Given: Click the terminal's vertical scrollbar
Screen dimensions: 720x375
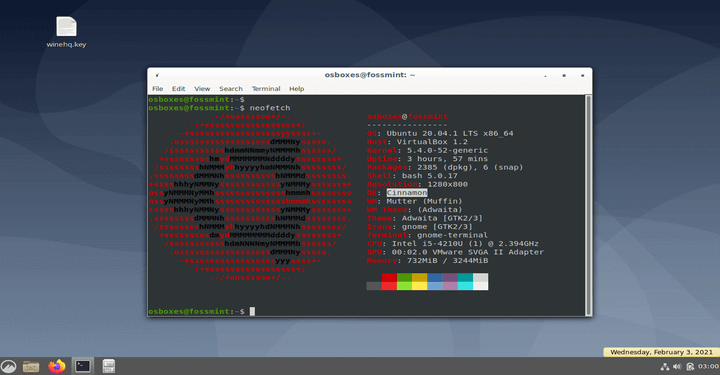Looking at the screenshot, I should pos(588,205).
